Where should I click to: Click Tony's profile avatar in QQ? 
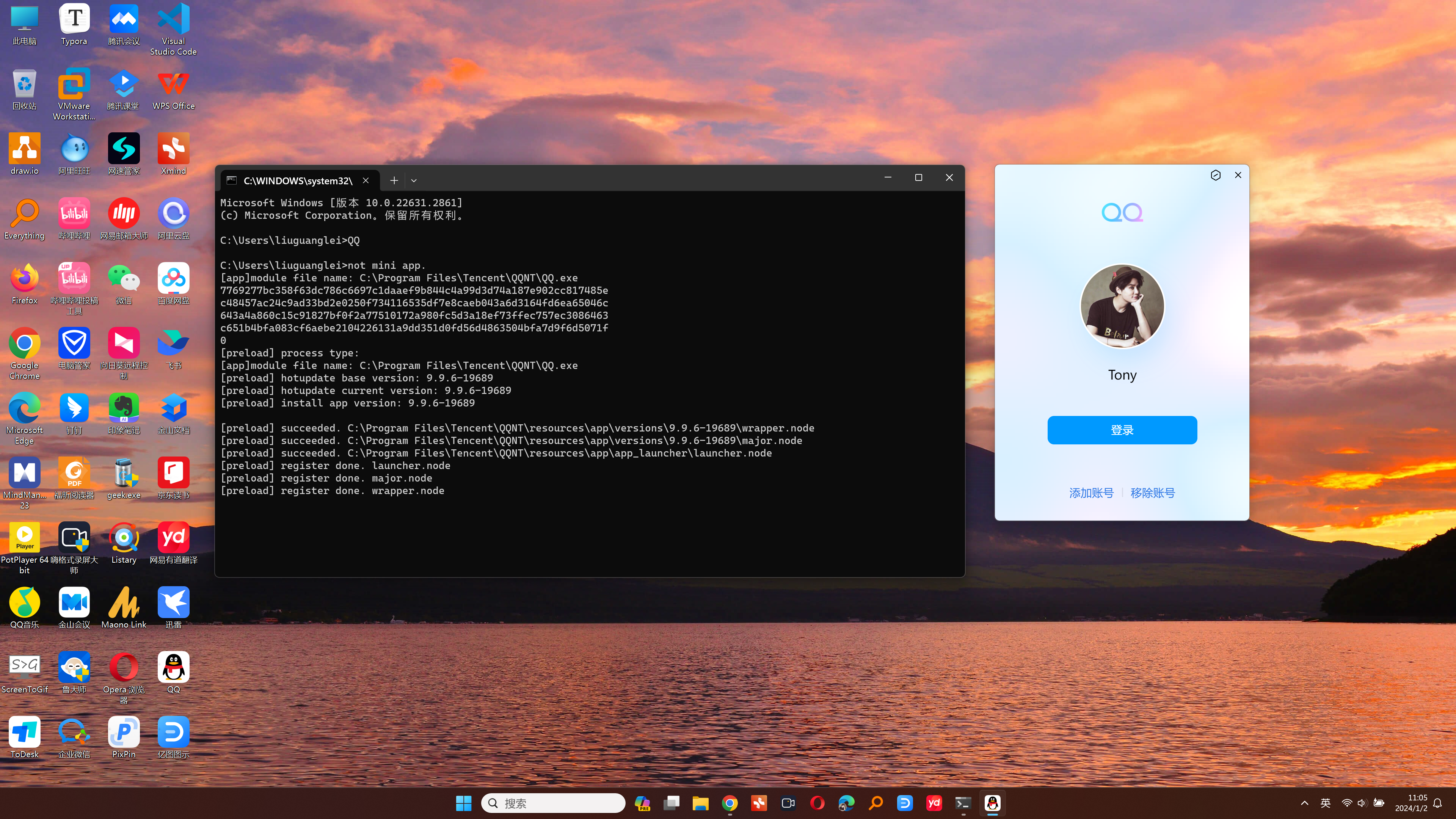[x=1122, y=306]
